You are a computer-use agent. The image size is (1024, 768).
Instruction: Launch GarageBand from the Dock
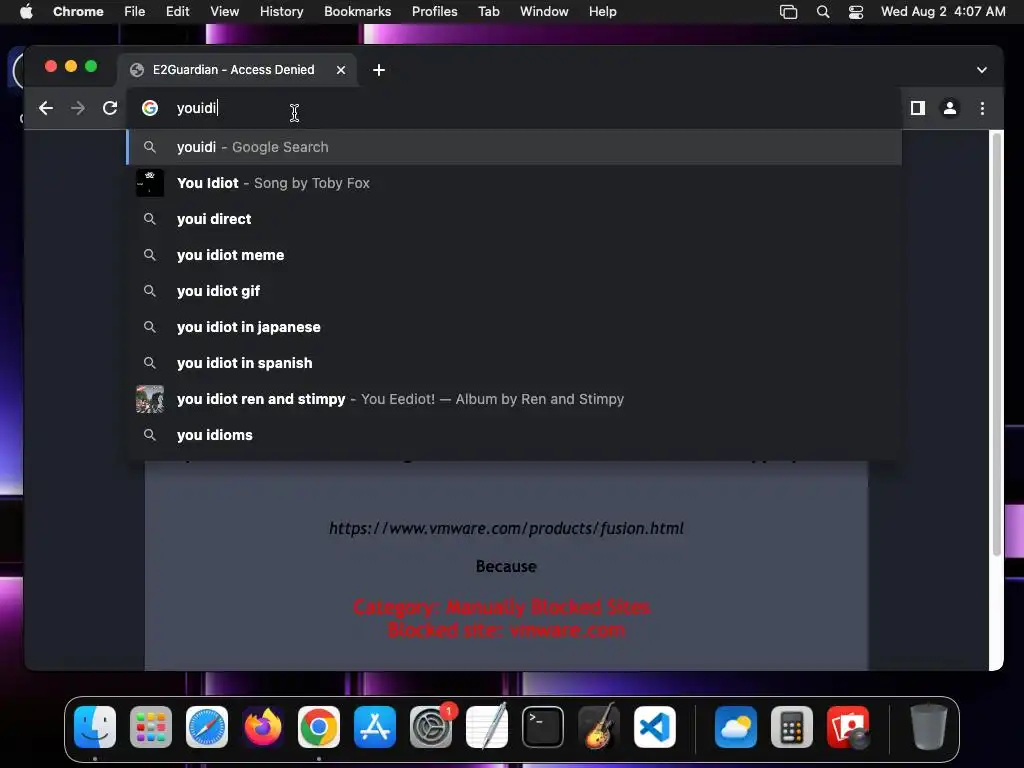point(599,727)
